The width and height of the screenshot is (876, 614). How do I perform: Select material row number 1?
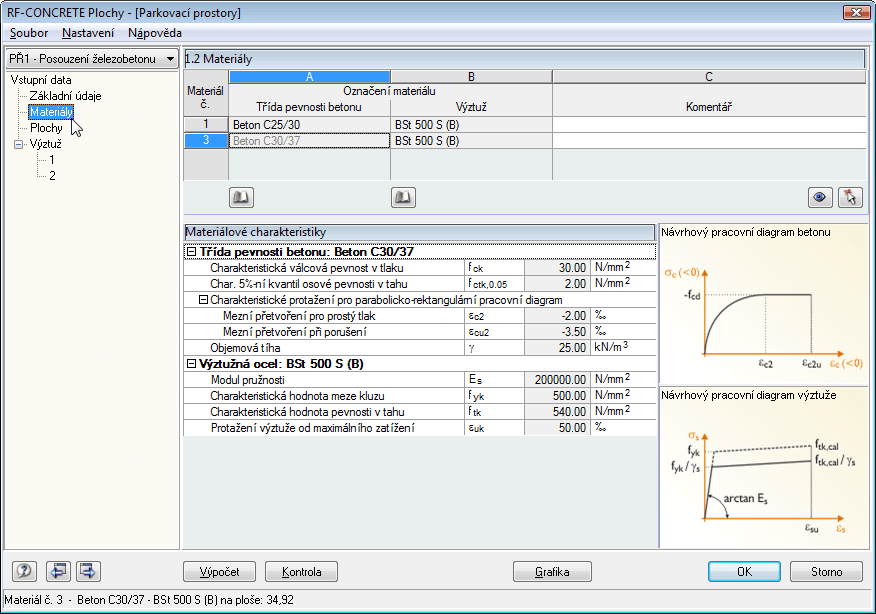coord(206,125)
